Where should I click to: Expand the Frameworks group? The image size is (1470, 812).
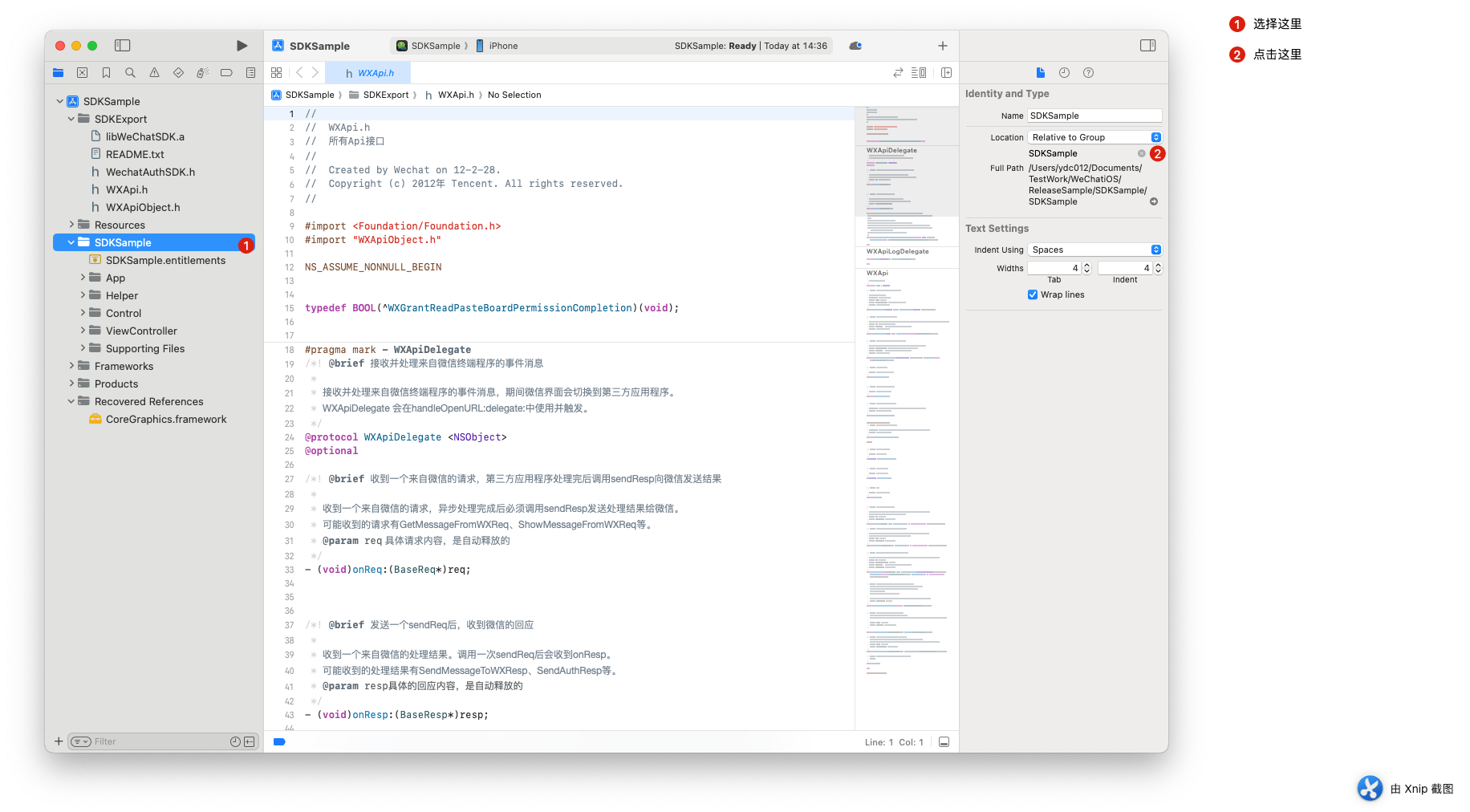(71, 366)
